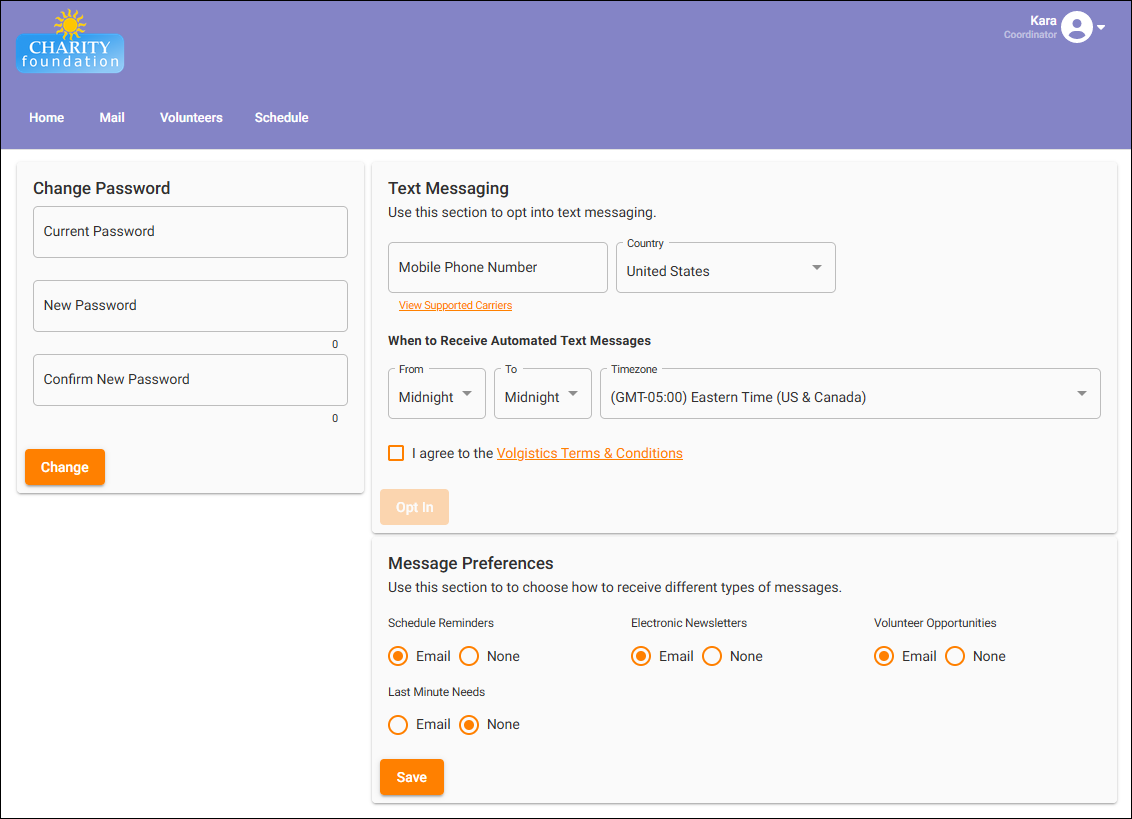Open the View Supported Carriers link
The image size is (1132, 819).
coord(455,305)
